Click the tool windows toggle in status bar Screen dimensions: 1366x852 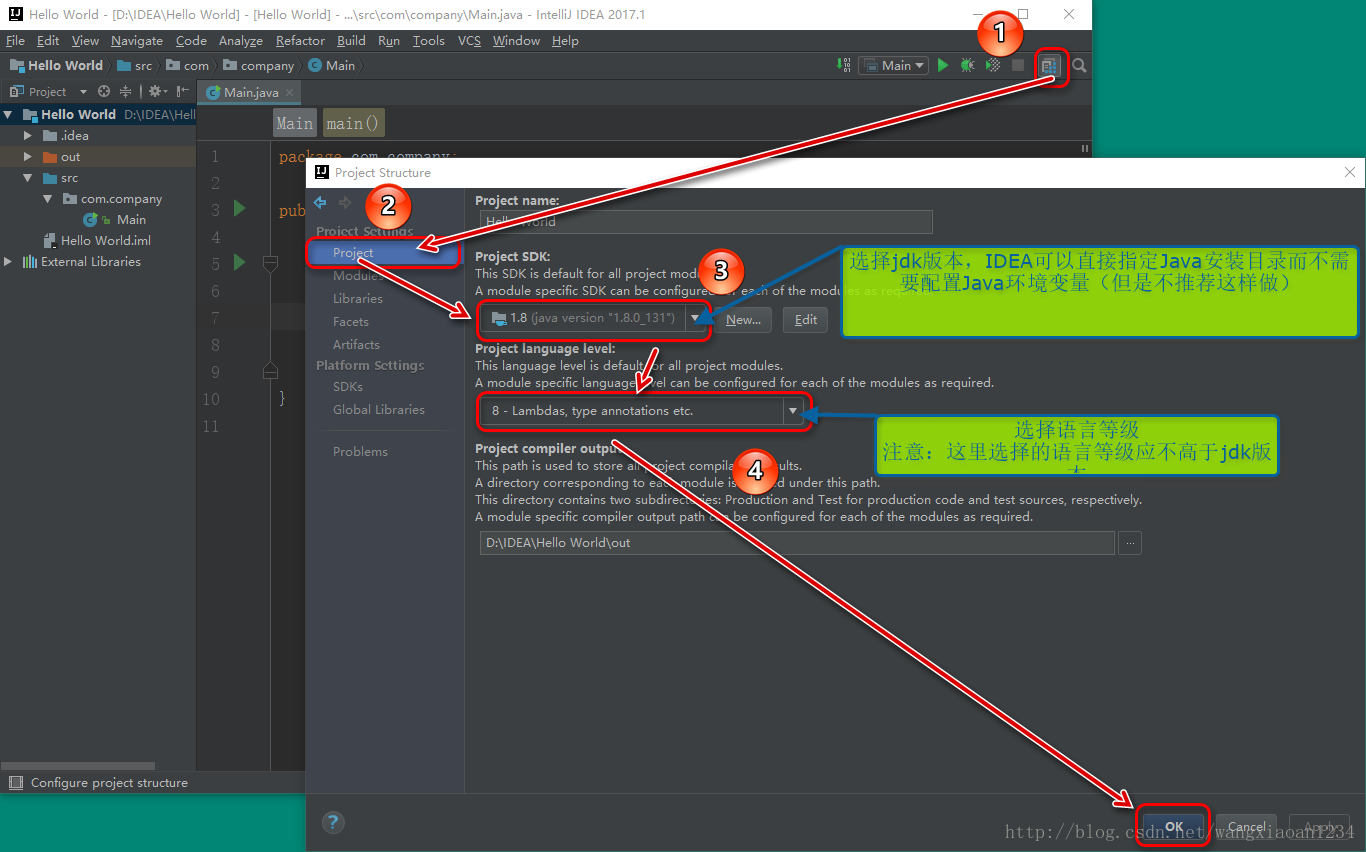[14, 783]
